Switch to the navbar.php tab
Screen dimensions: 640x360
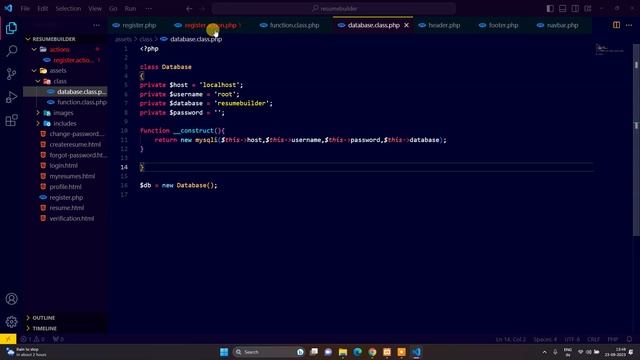[x=562, y=25]
